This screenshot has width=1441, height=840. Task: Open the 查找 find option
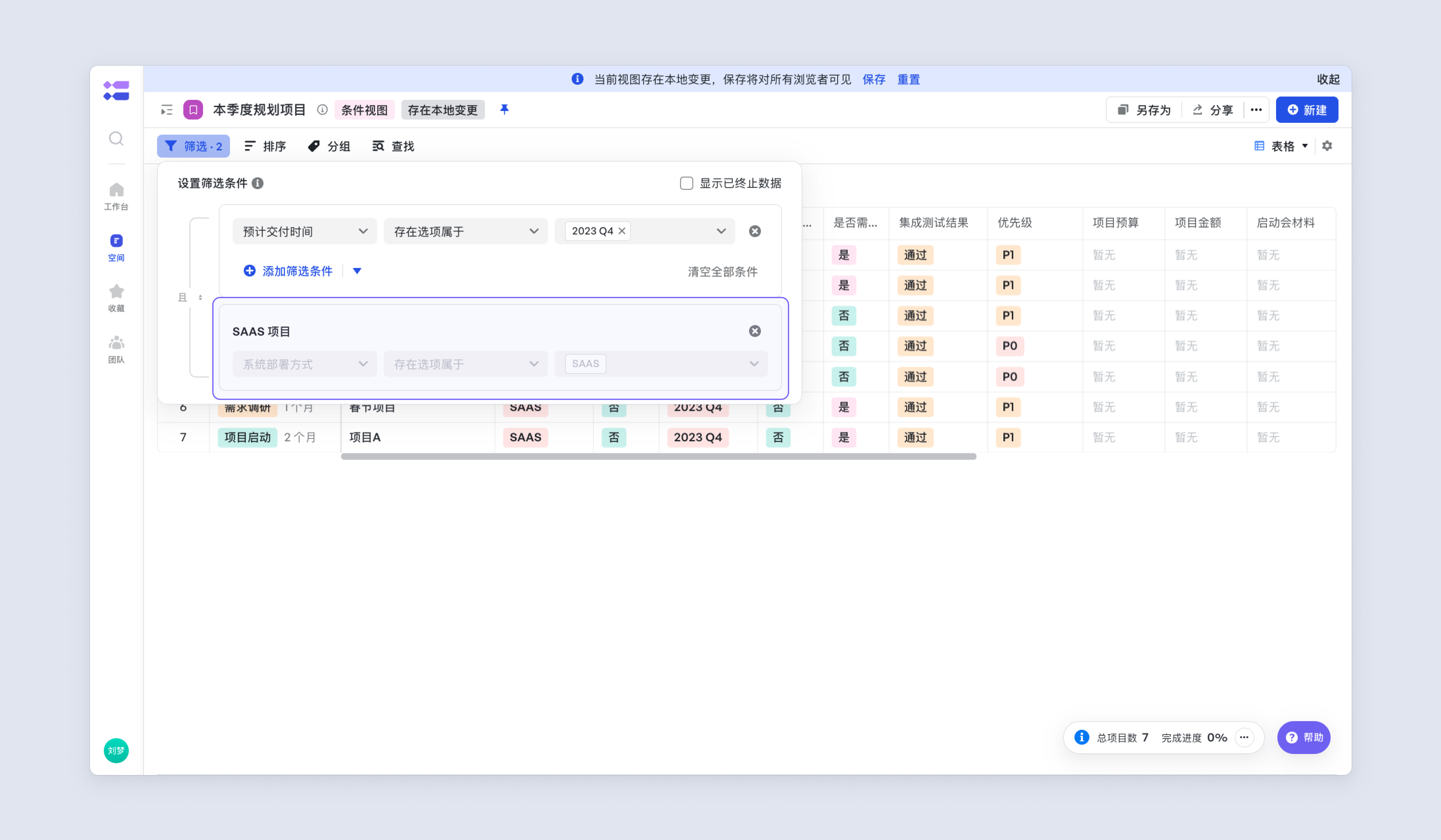click(x=393, y=146)
